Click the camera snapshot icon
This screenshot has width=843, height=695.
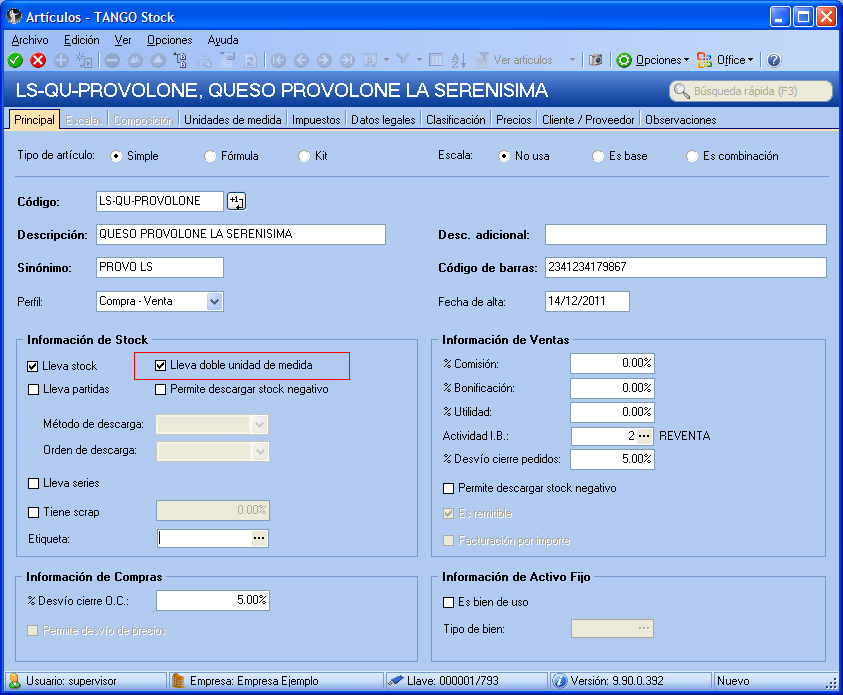595,60
